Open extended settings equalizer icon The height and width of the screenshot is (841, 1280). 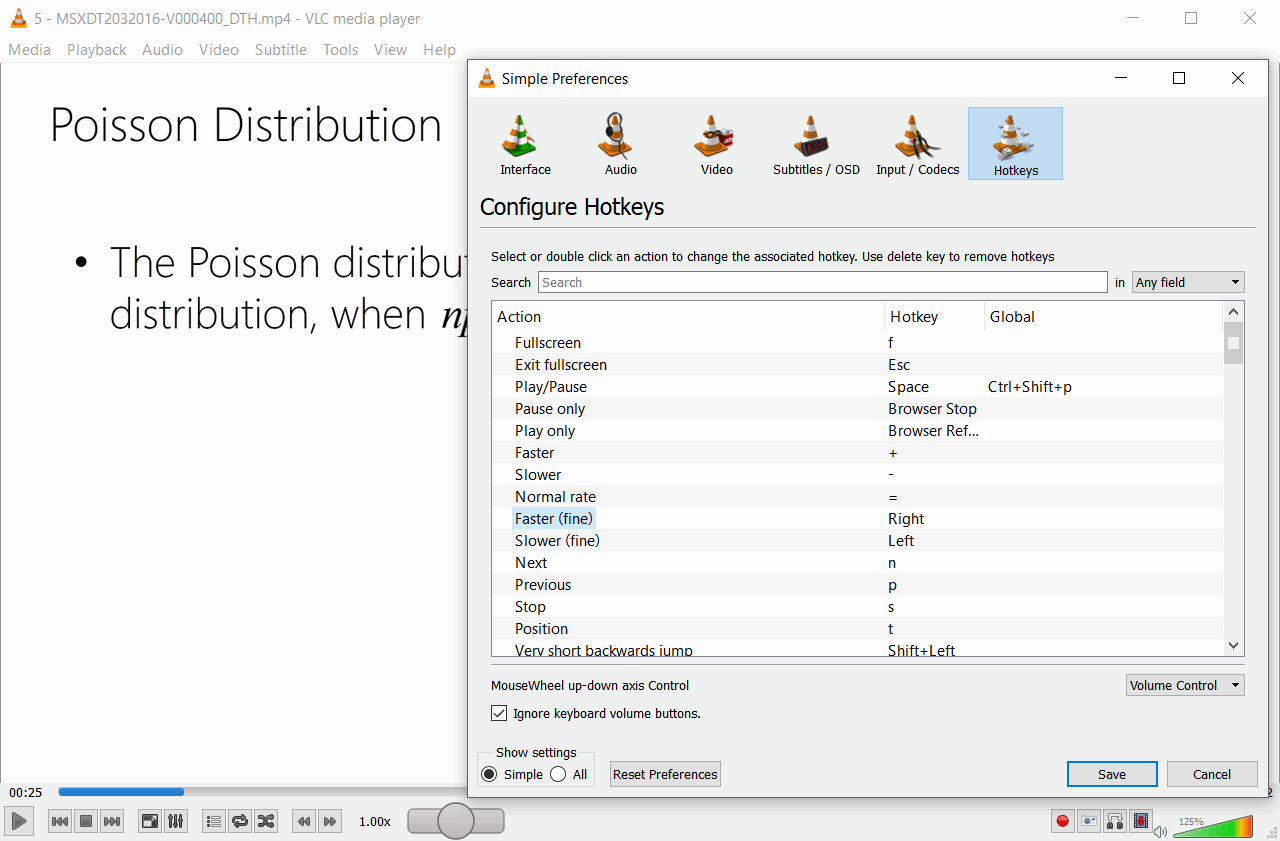(x=176, y=821)
